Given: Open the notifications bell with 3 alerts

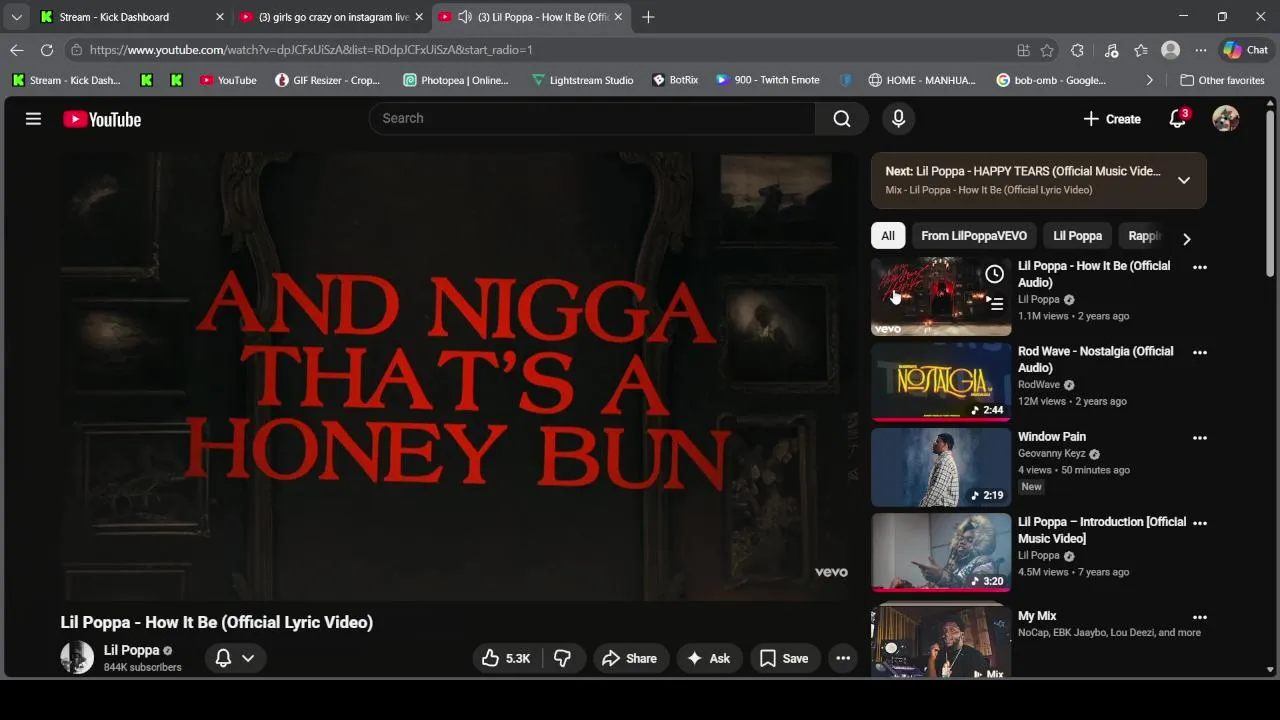Looking at the screenshot, I should (1178, 119).
